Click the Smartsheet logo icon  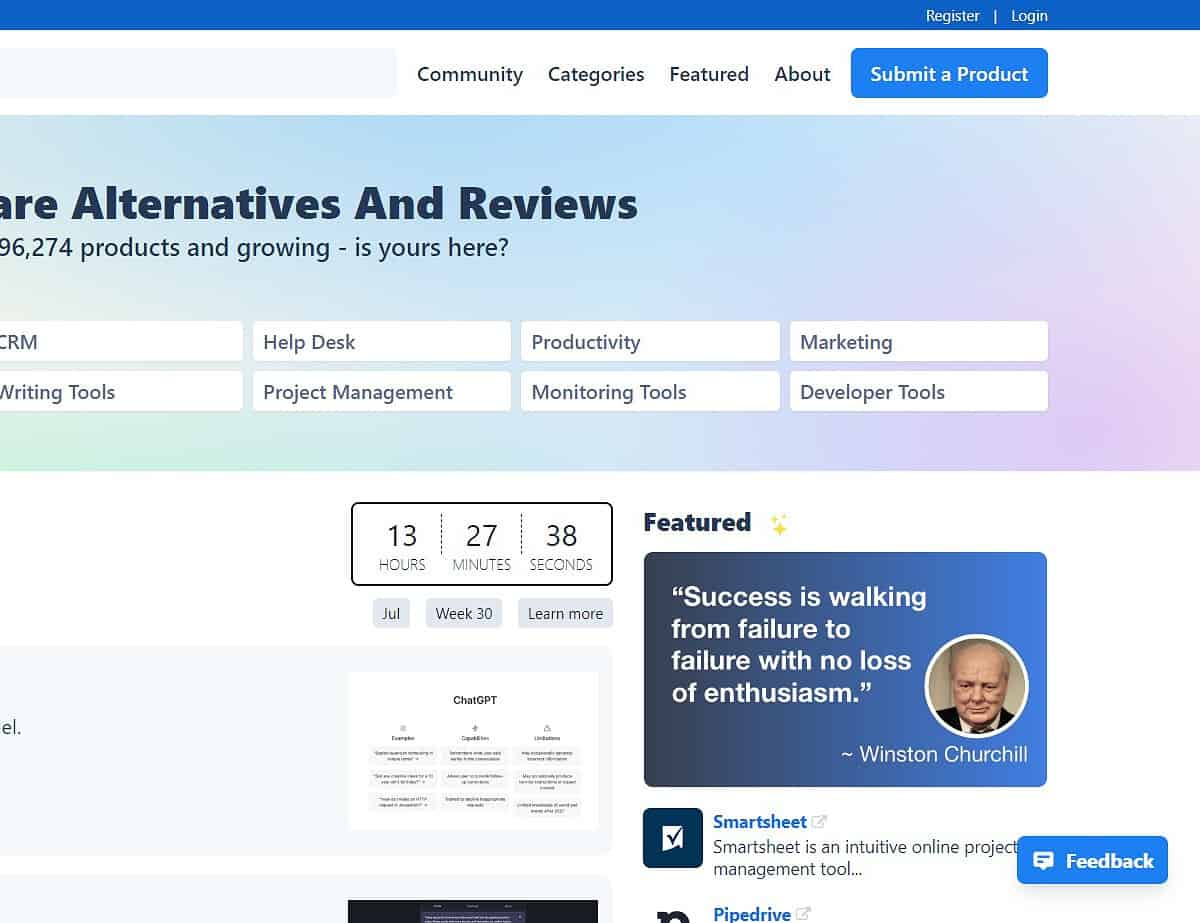click(x=673, y=838)
